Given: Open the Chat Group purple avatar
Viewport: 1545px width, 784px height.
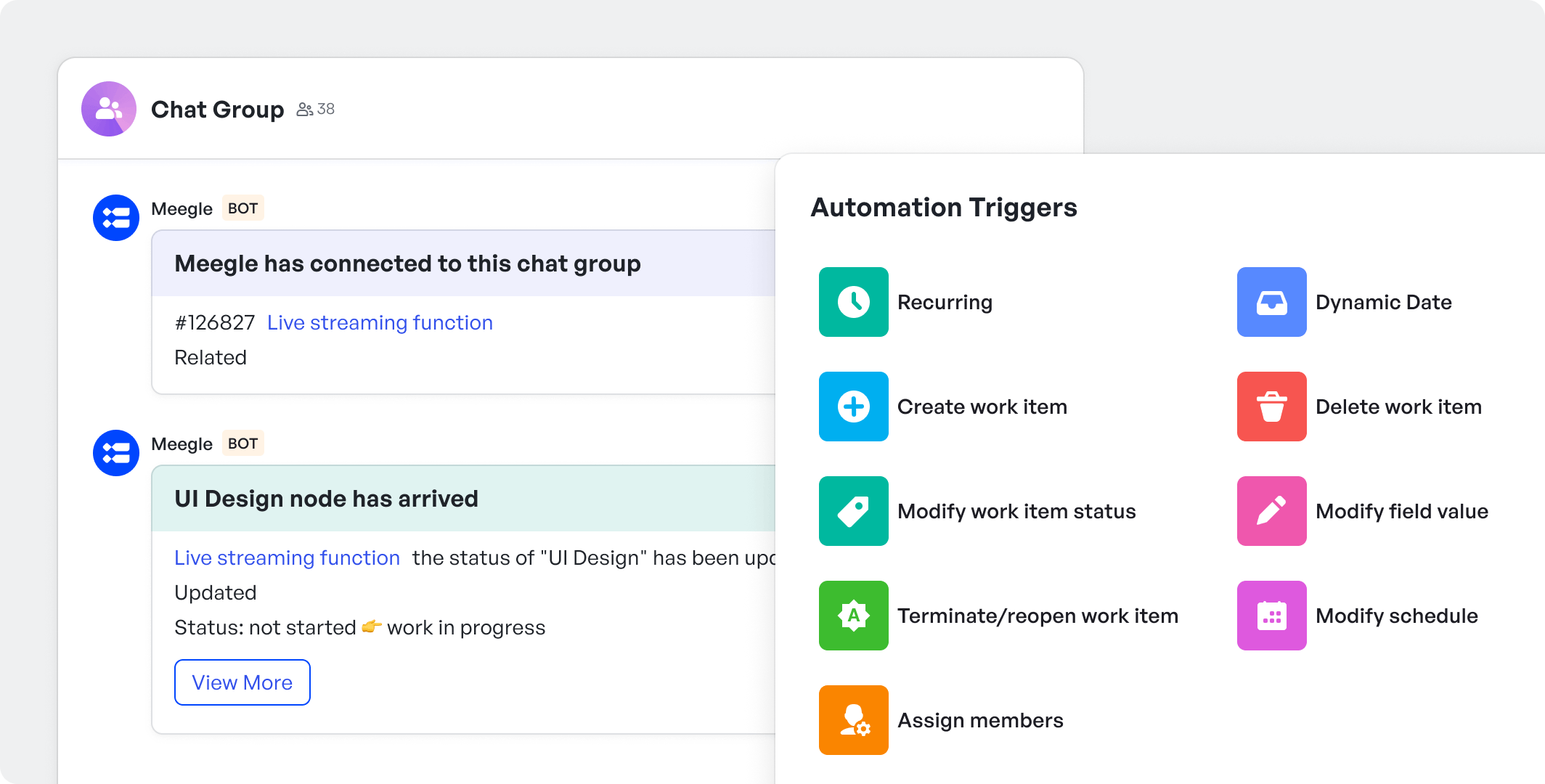Looking at the screenshot, I should [109, 109].
